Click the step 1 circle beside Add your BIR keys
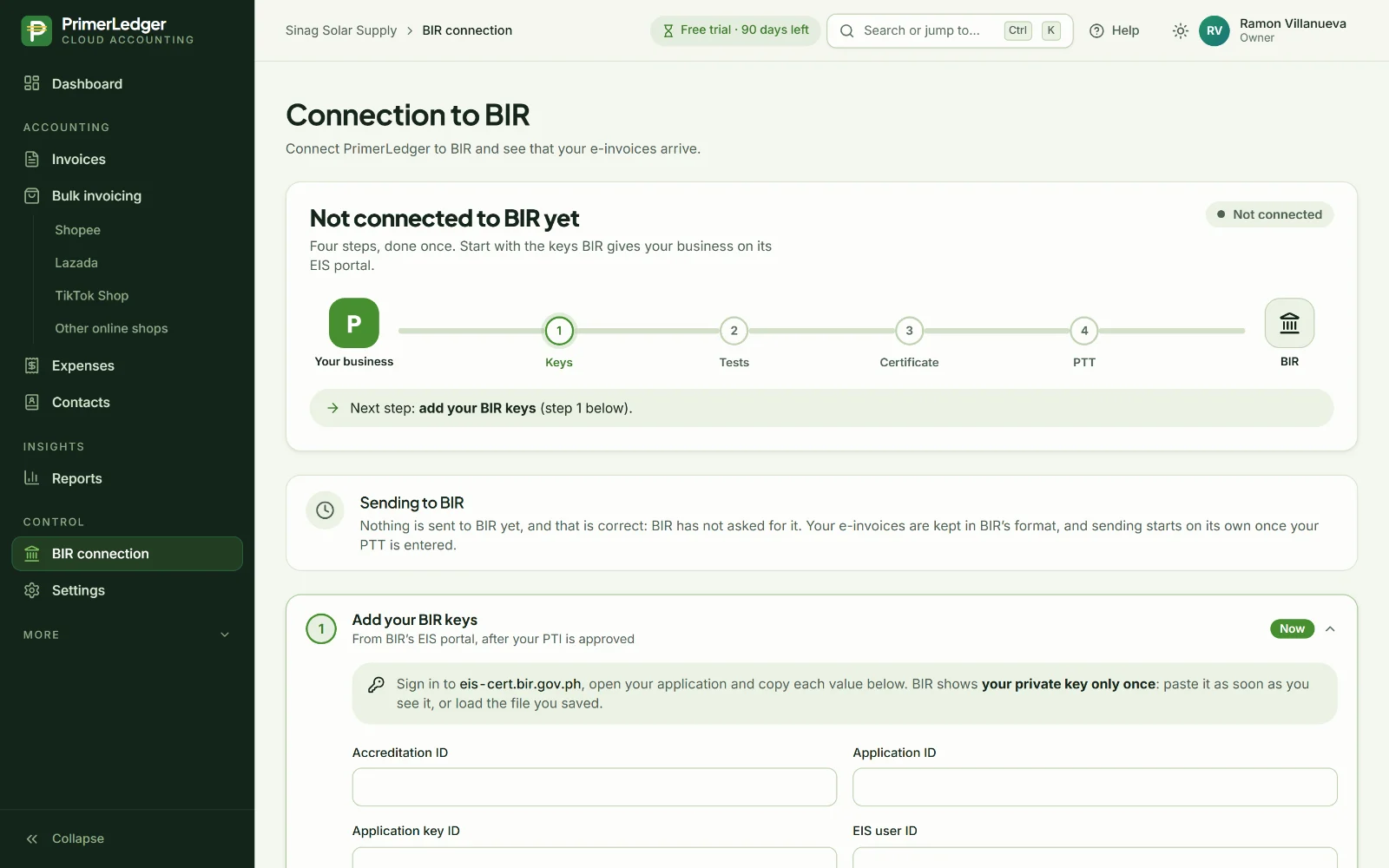The image size is (1389, 868). [321, 628]
